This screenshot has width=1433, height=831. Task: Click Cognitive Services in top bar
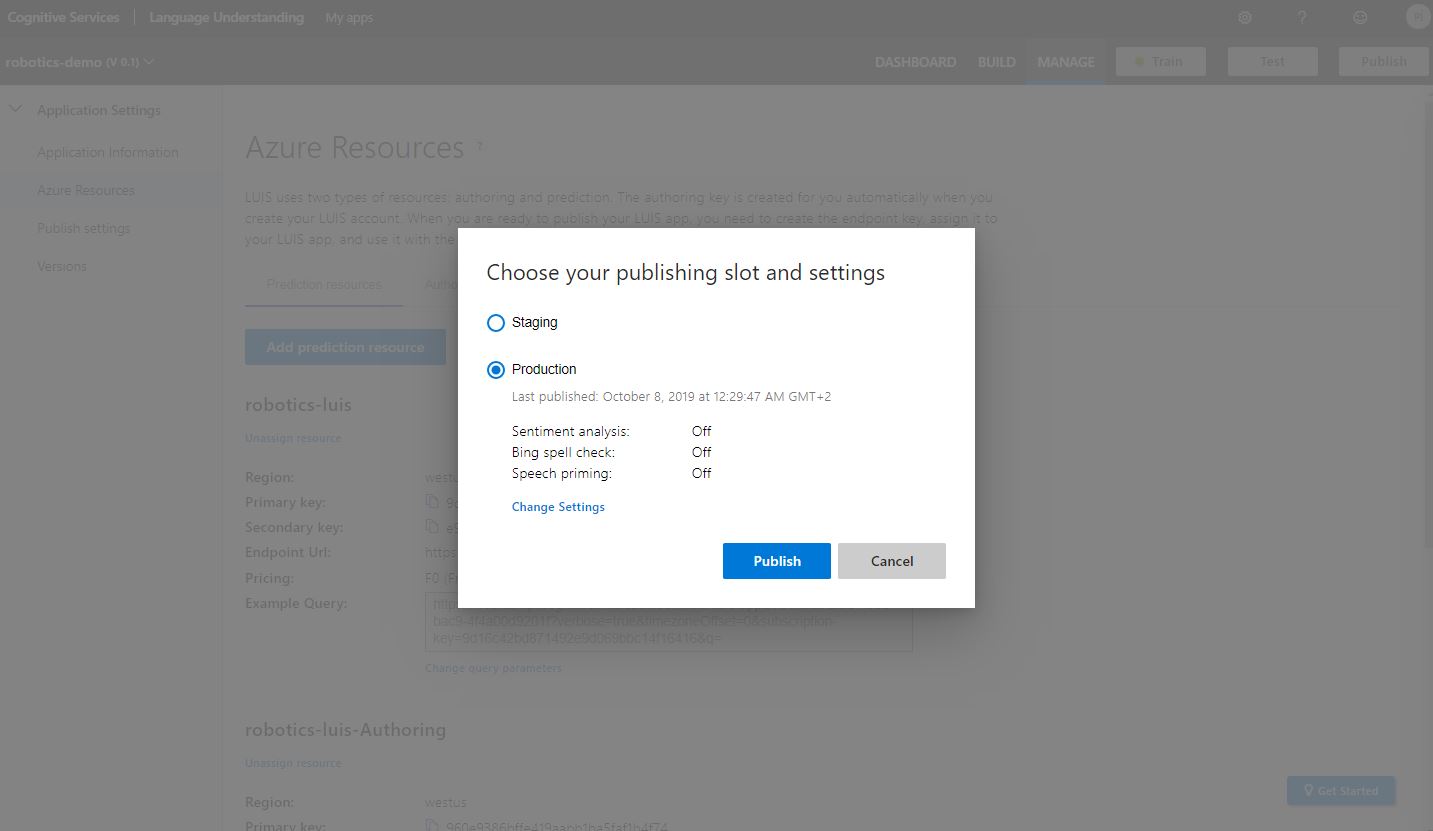tap(63, 18)
